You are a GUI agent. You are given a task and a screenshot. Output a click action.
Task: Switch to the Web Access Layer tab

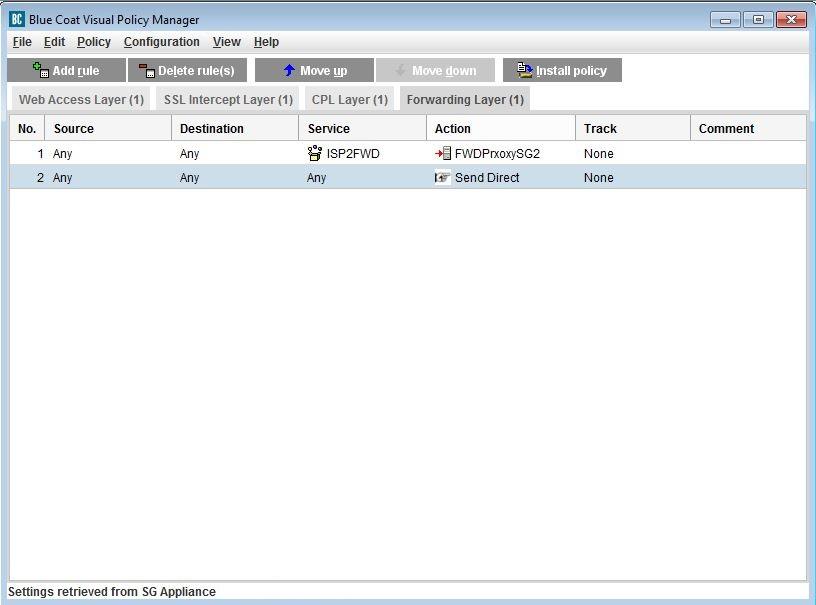81,100
